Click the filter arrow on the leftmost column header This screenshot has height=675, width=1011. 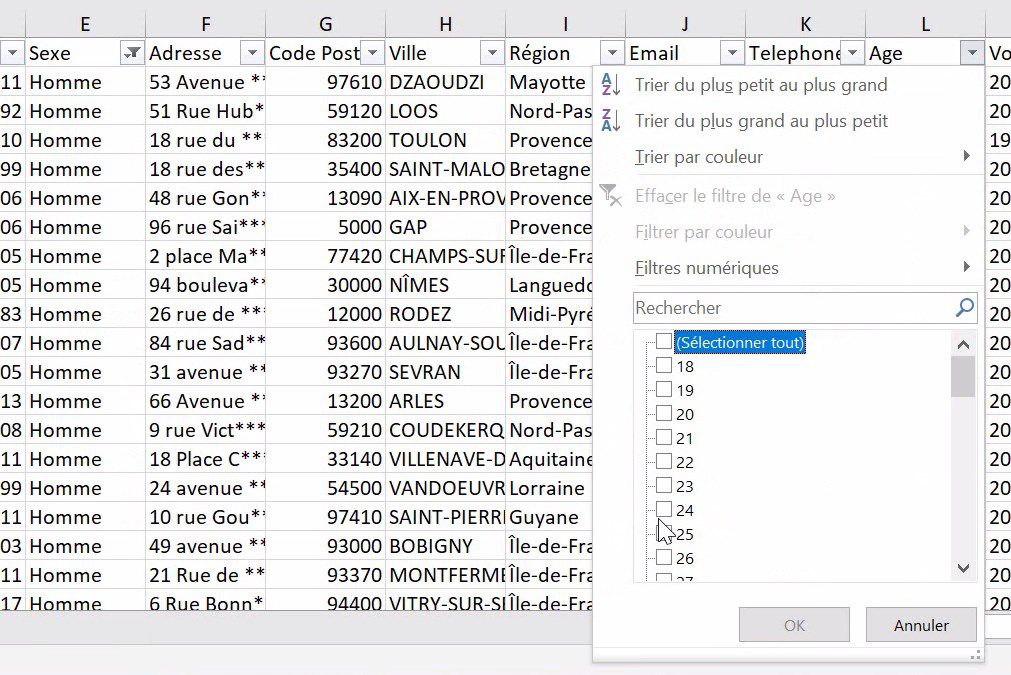10,52
